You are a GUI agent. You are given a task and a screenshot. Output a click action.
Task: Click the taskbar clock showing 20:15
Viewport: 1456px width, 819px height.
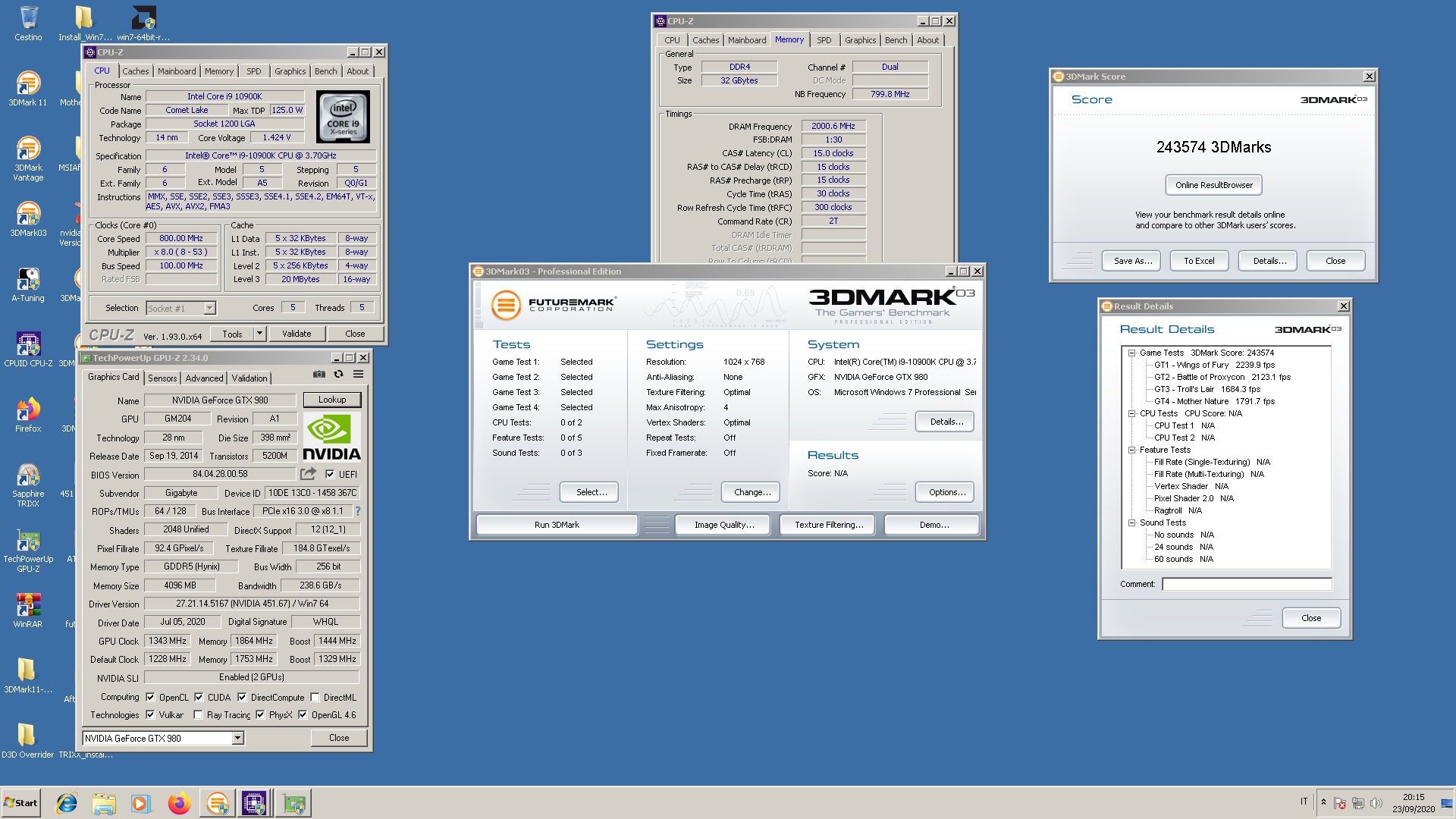1413,803
